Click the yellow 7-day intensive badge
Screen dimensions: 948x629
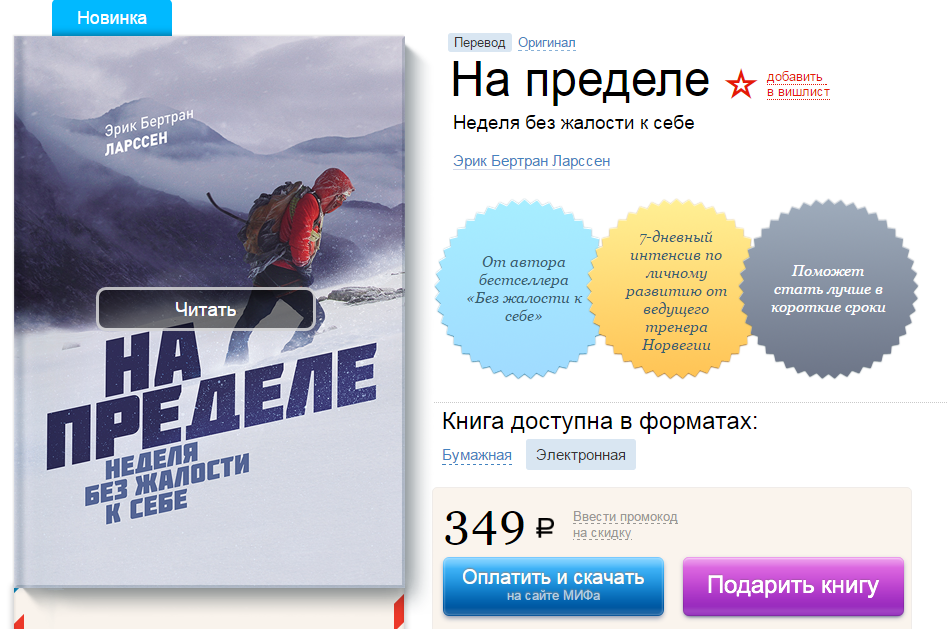675,289
